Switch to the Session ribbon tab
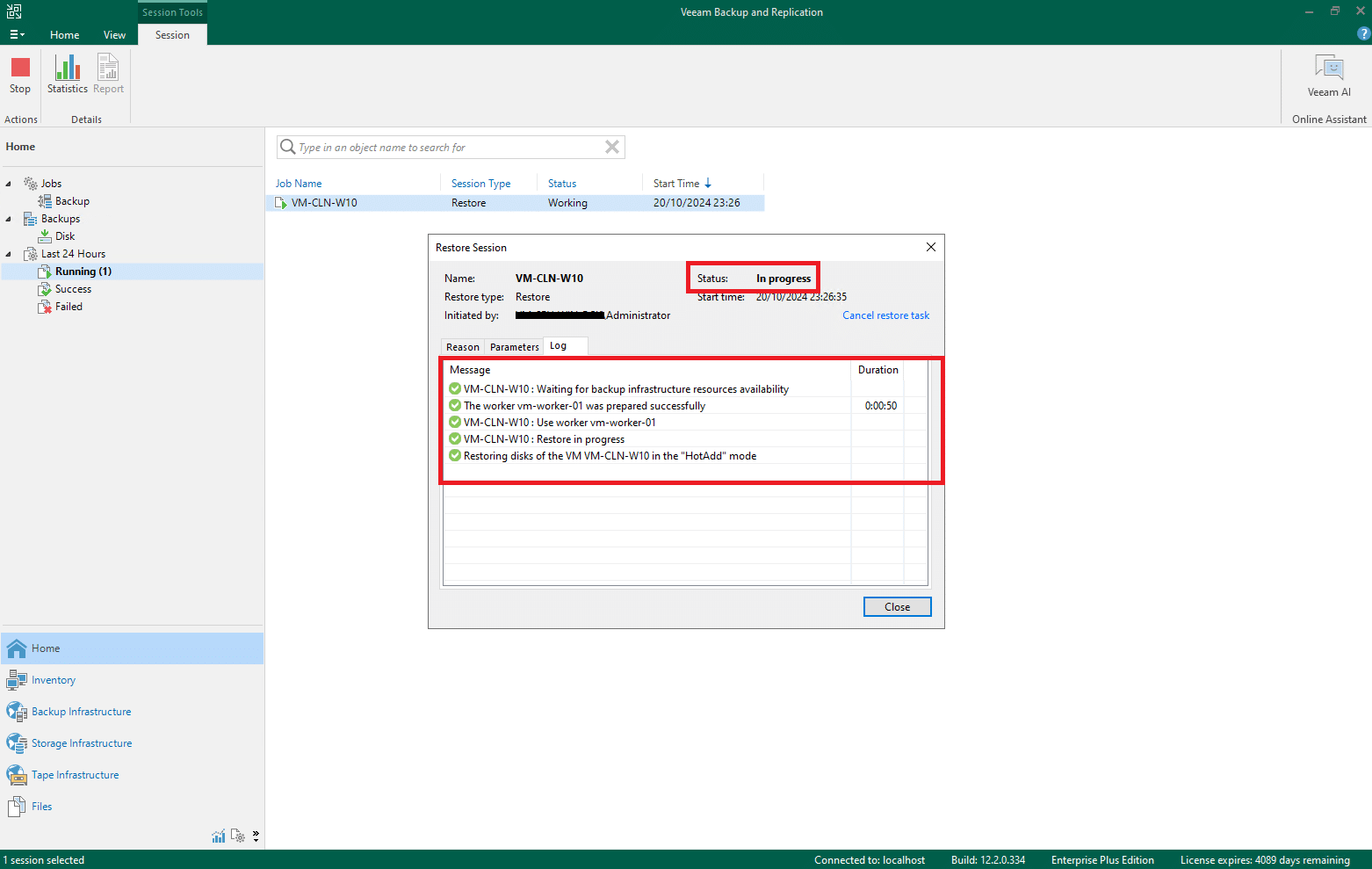 [172, 35]
